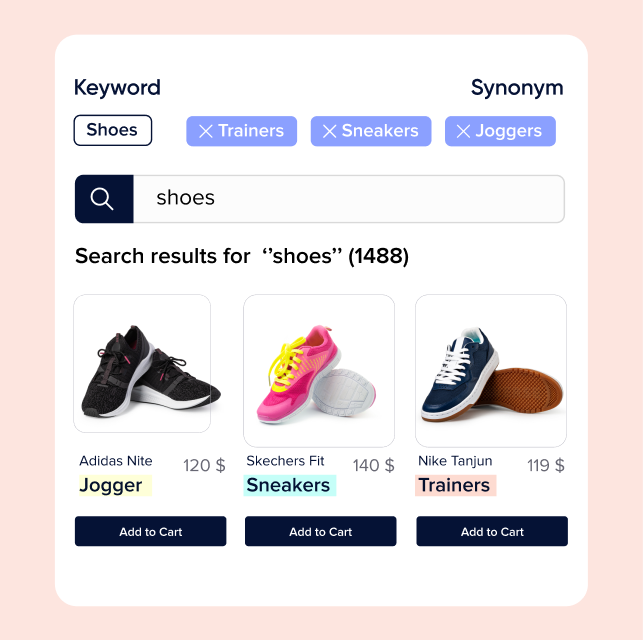643x640 pixels.
Task: Remove the Joggers synonym with its X
Action: click(463, 131)
